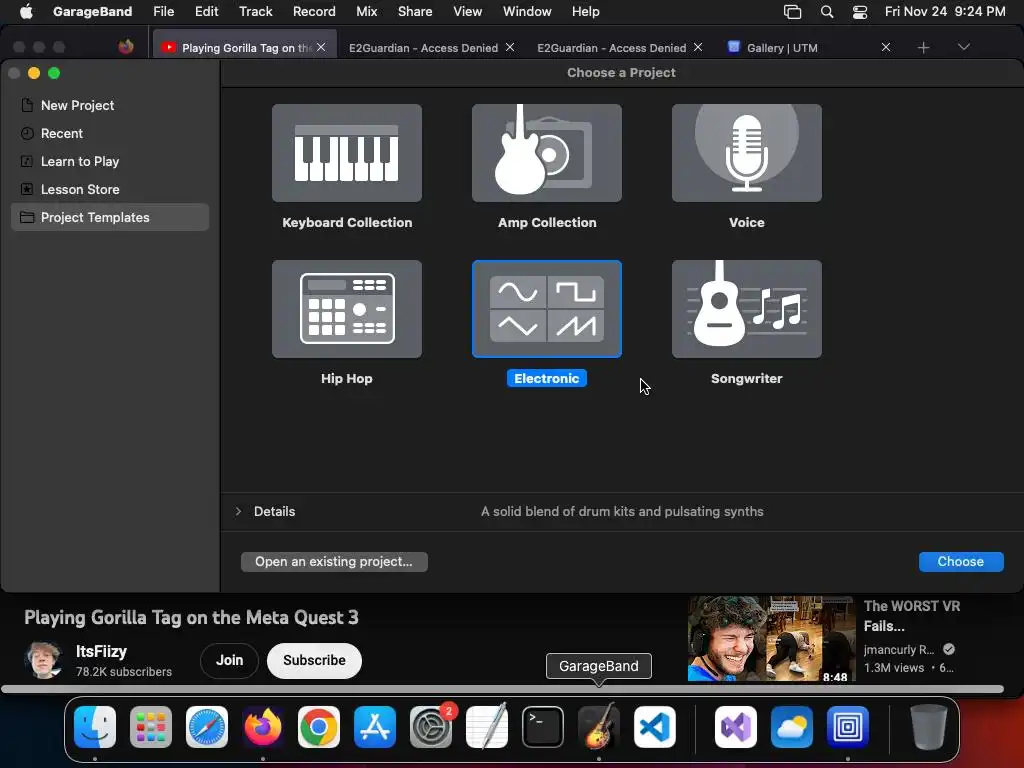1024x768 pixels.
Task: Open System Settings from the Dock
Action: tap(431, 727)
